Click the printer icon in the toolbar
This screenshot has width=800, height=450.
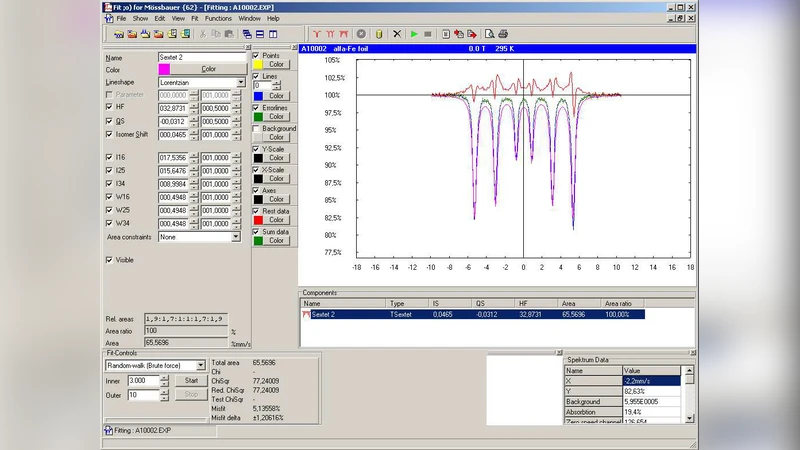click(503, 33)
